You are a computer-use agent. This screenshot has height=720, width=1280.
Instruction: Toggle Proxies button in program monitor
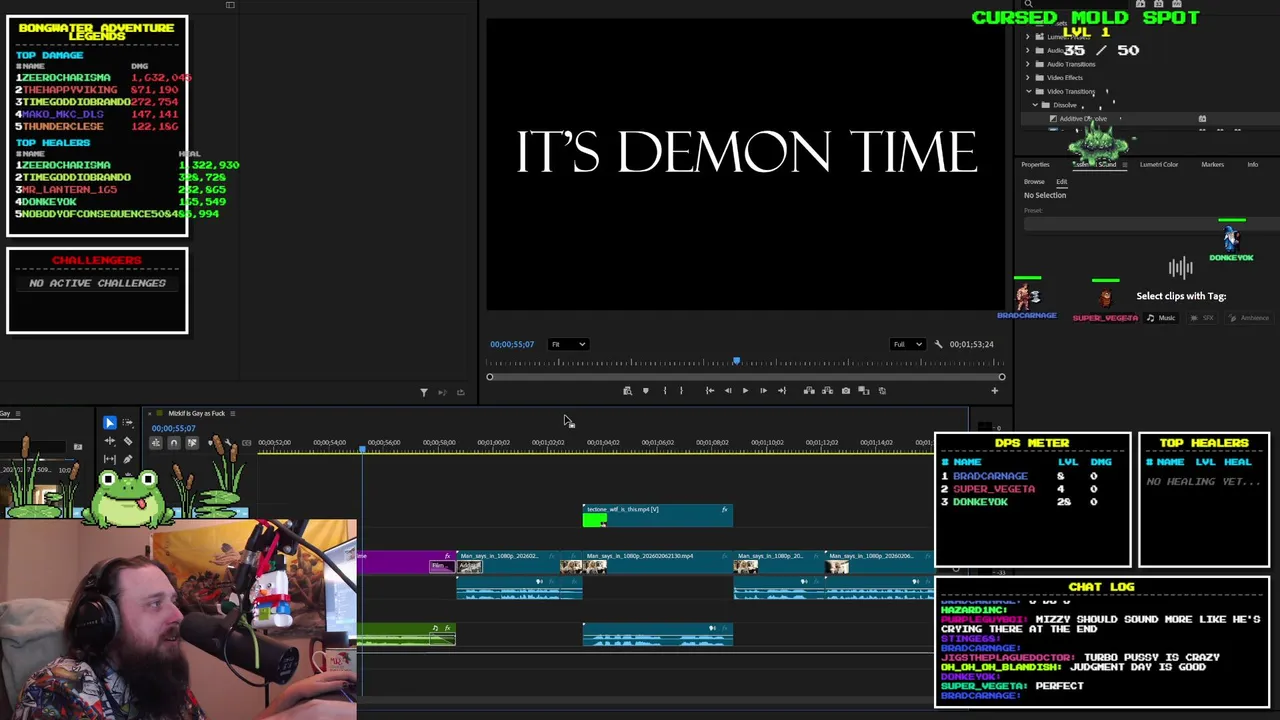point(882,391)
